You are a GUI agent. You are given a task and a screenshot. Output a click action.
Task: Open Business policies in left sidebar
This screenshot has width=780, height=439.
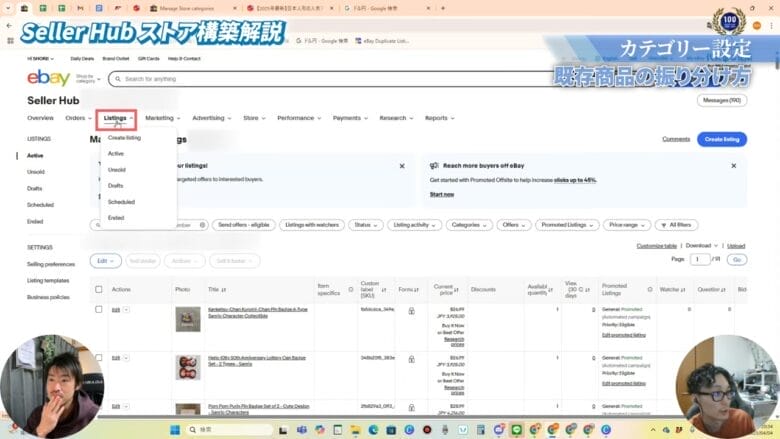click(x=48, y=297)
